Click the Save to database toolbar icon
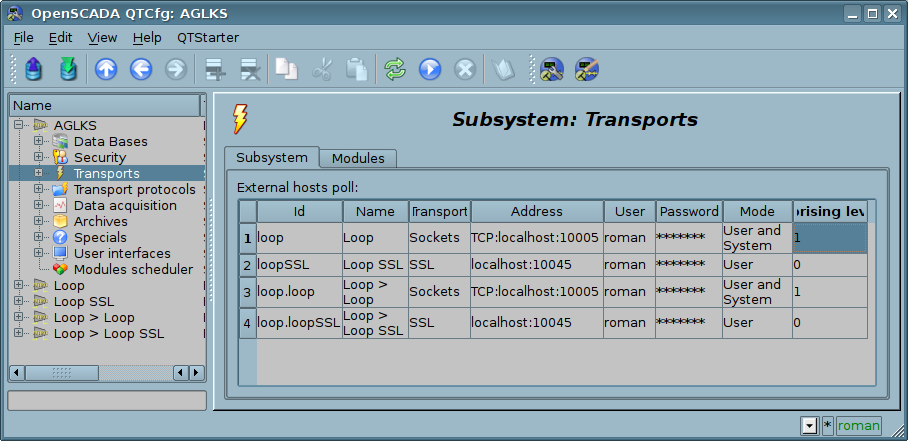Screen dimensions: 908x441 [68, 69]
